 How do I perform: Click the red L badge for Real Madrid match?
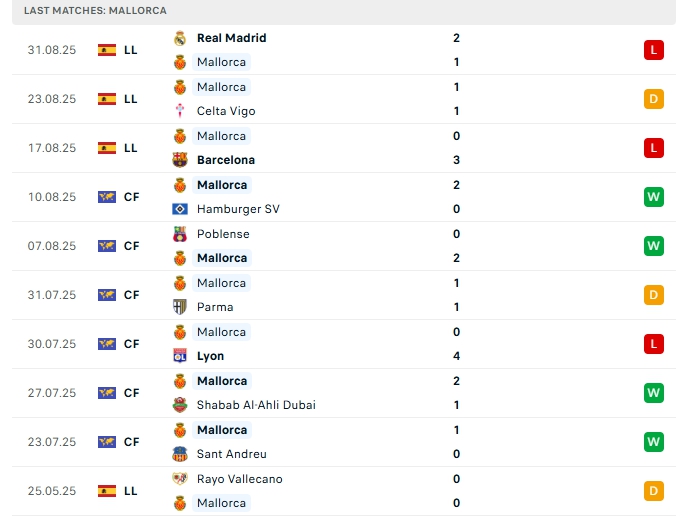pyautogui.click(x=654, y=50)
